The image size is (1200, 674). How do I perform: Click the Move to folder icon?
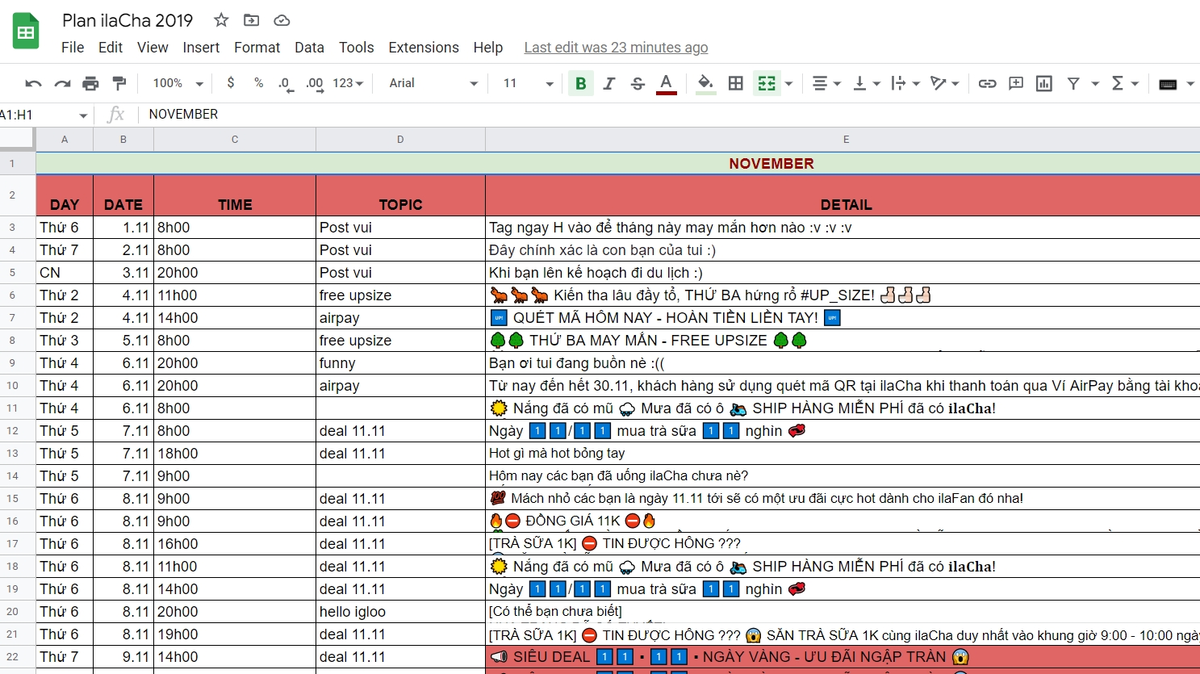click(x=251, y=20)
